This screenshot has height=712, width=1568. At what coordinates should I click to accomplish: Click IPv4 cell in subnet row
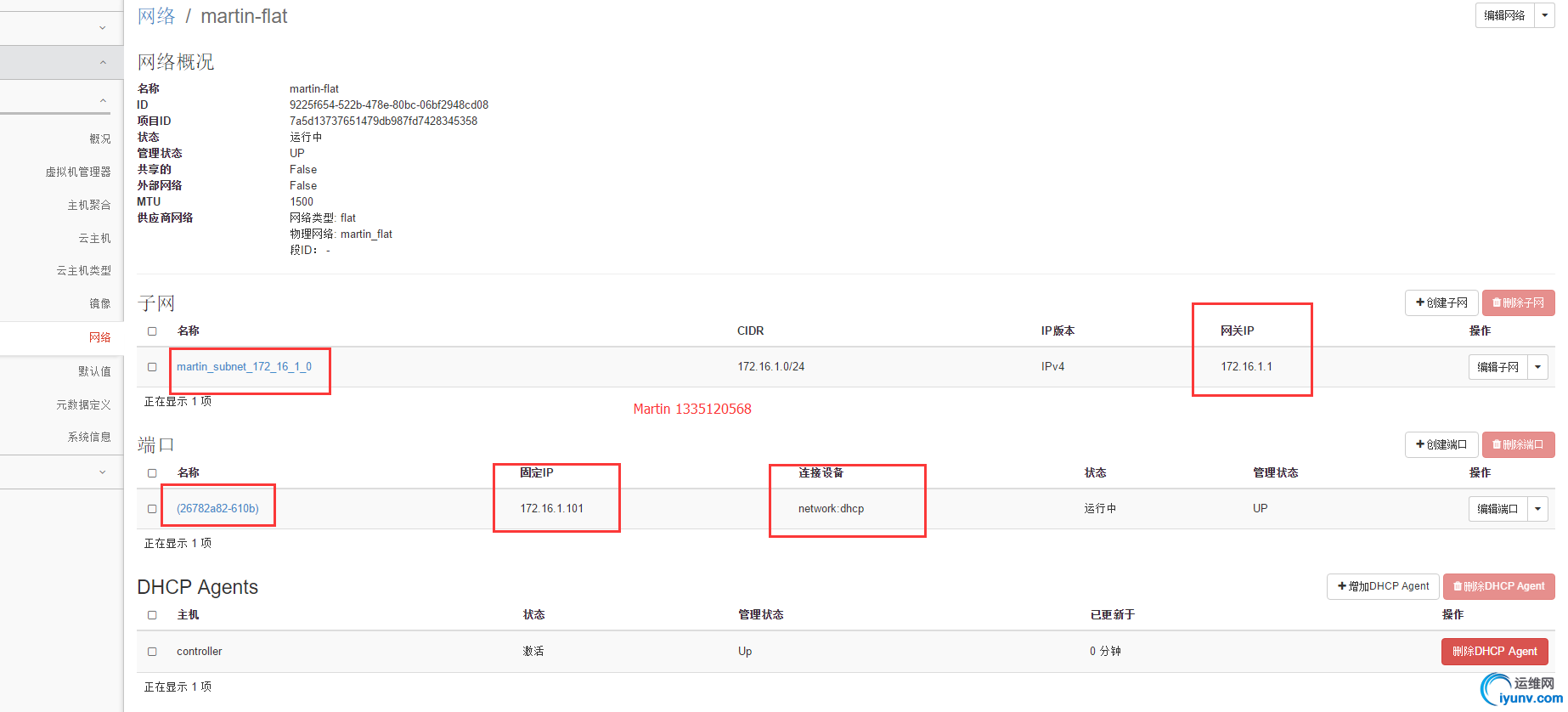pos(1052,367)
